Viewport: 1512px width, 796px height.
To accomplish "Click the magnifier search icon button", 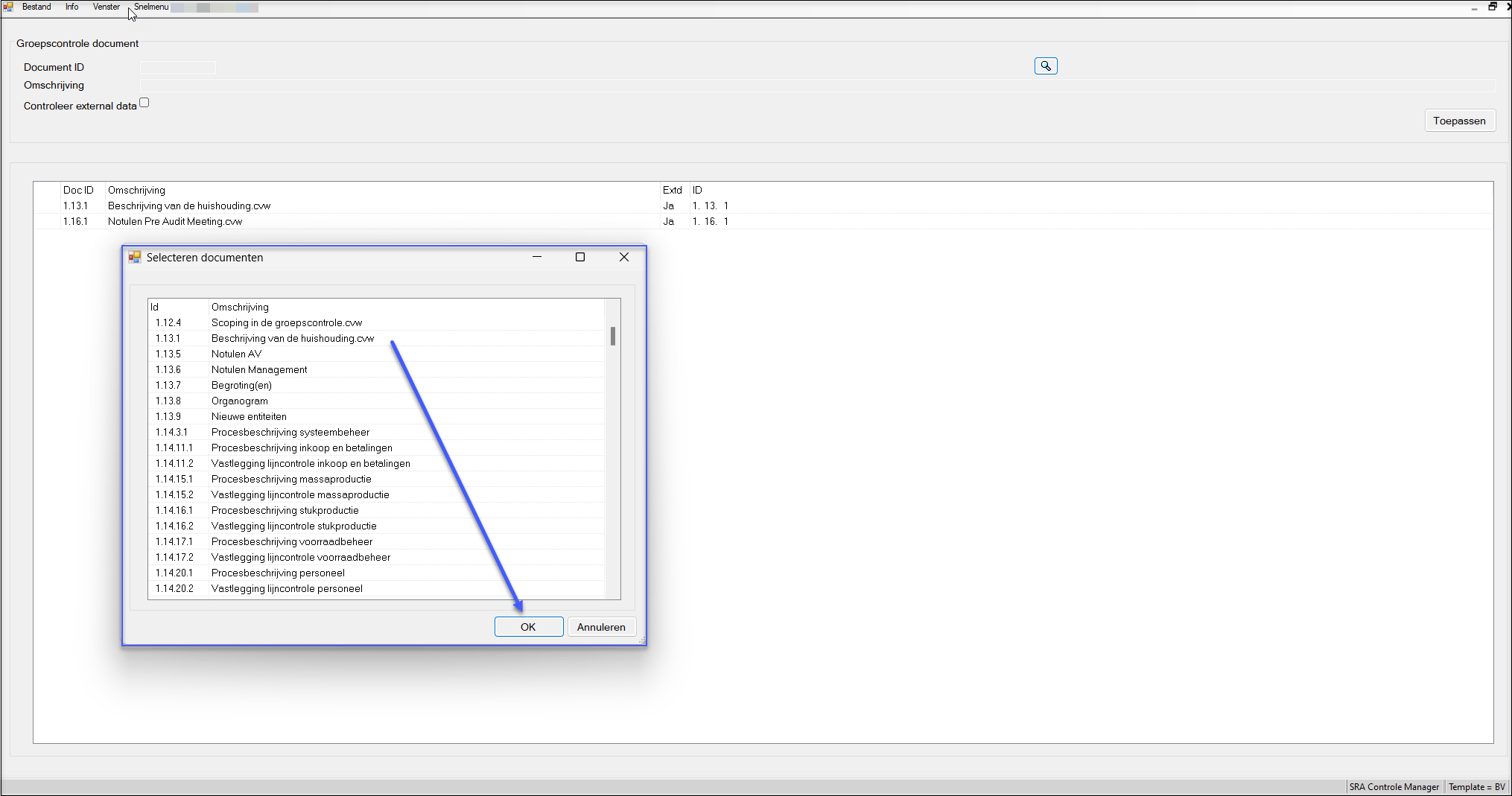I will click(1046, 66).
